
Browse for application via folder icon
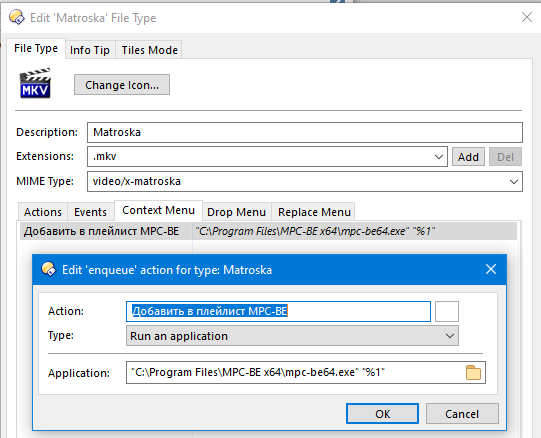473,373
